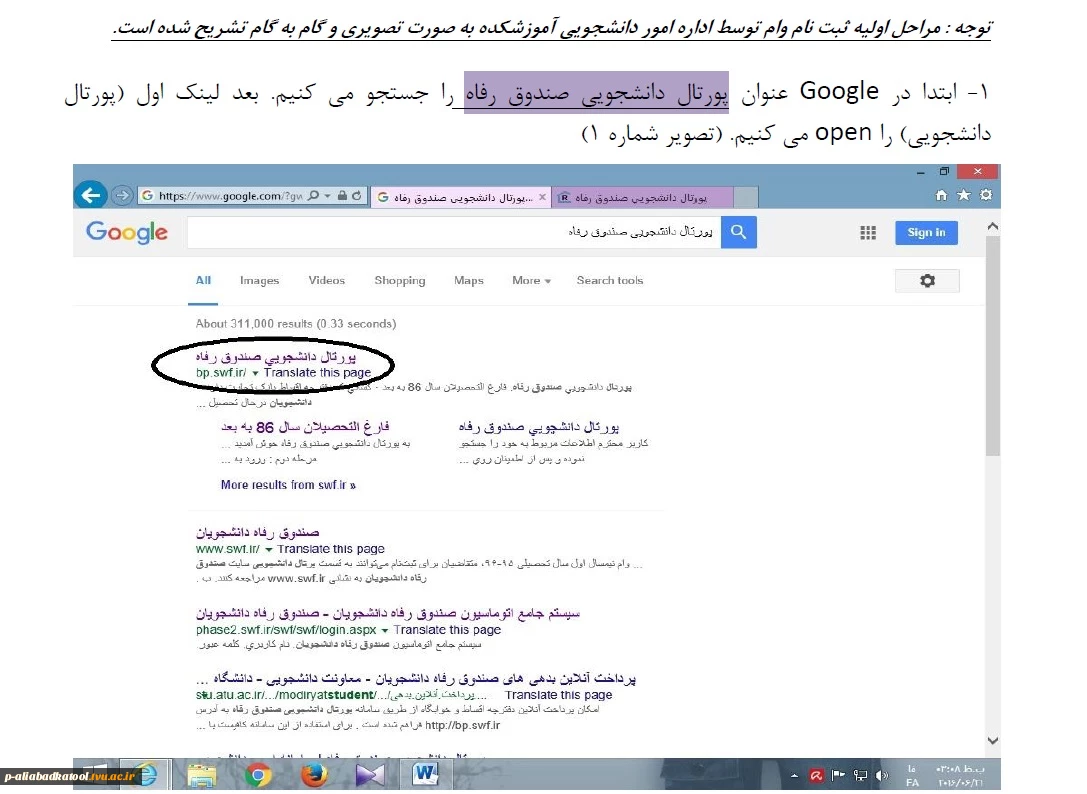Image resolution: width=1087 pixels, height=794 pixels.
Task: Expand dropdown arrow next to phase2.swf.ir URL
Action: (385, 630)
